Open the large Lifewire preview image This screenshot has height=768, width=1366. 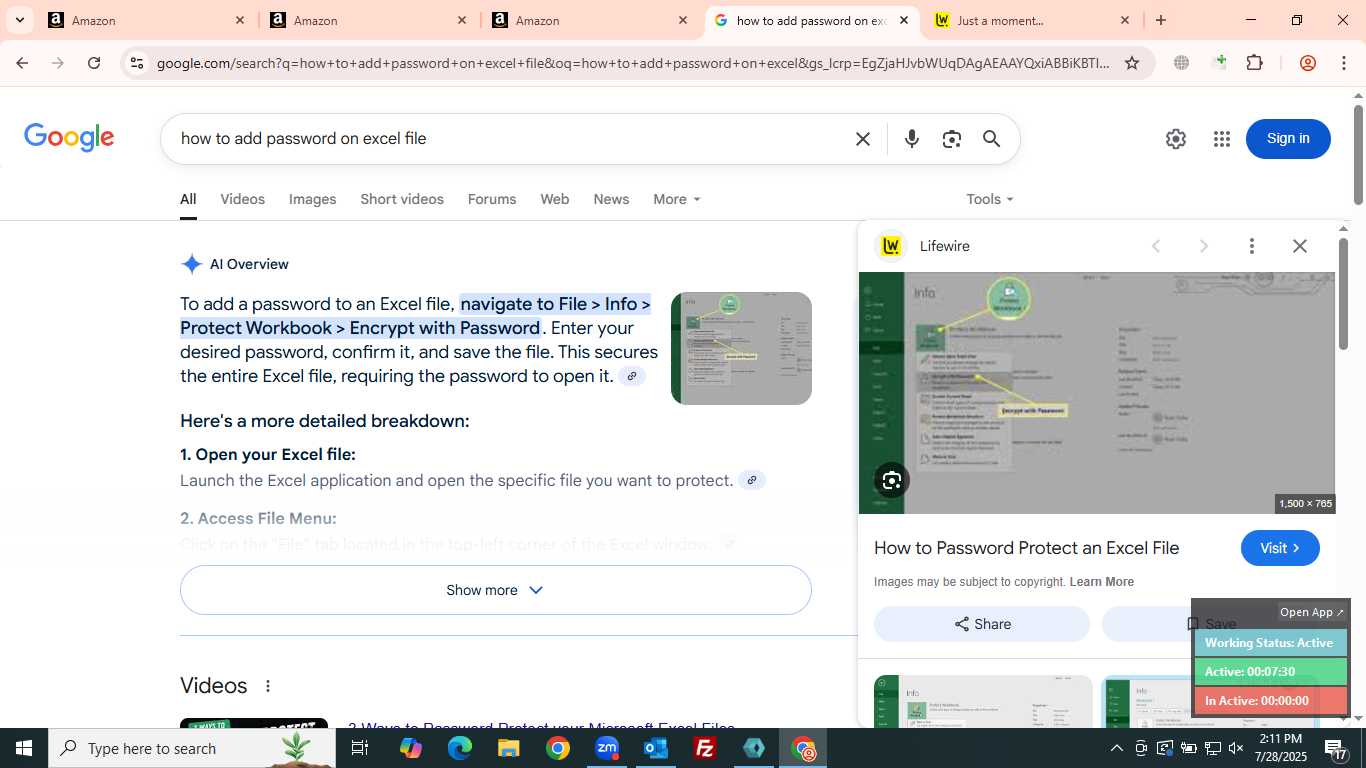[x=1096, y=393]
